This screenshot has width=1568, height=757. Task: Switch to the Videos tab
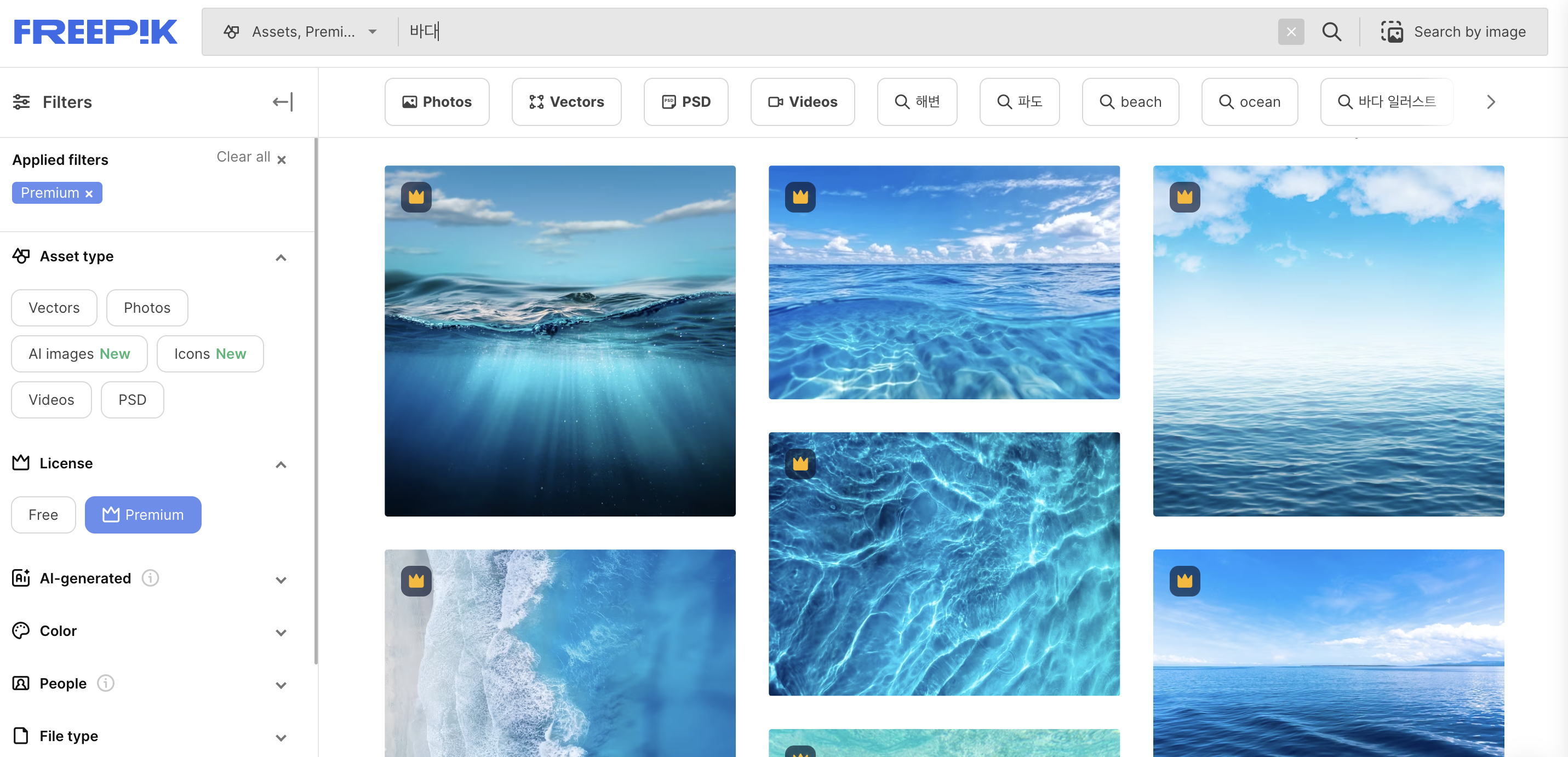point(802,102)
